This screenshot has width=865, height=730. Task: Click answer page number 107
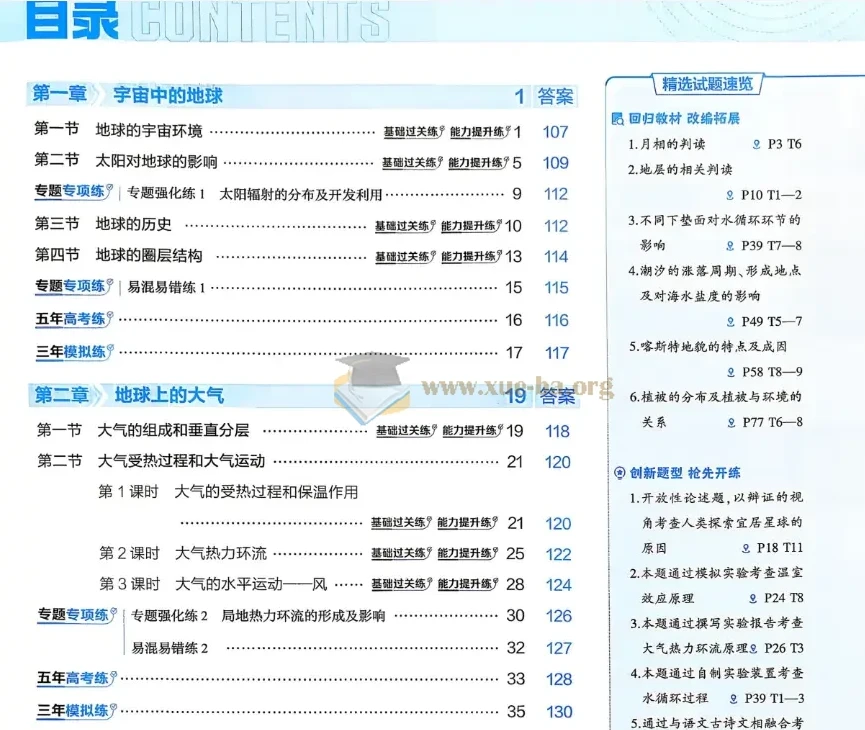point(555,132)
